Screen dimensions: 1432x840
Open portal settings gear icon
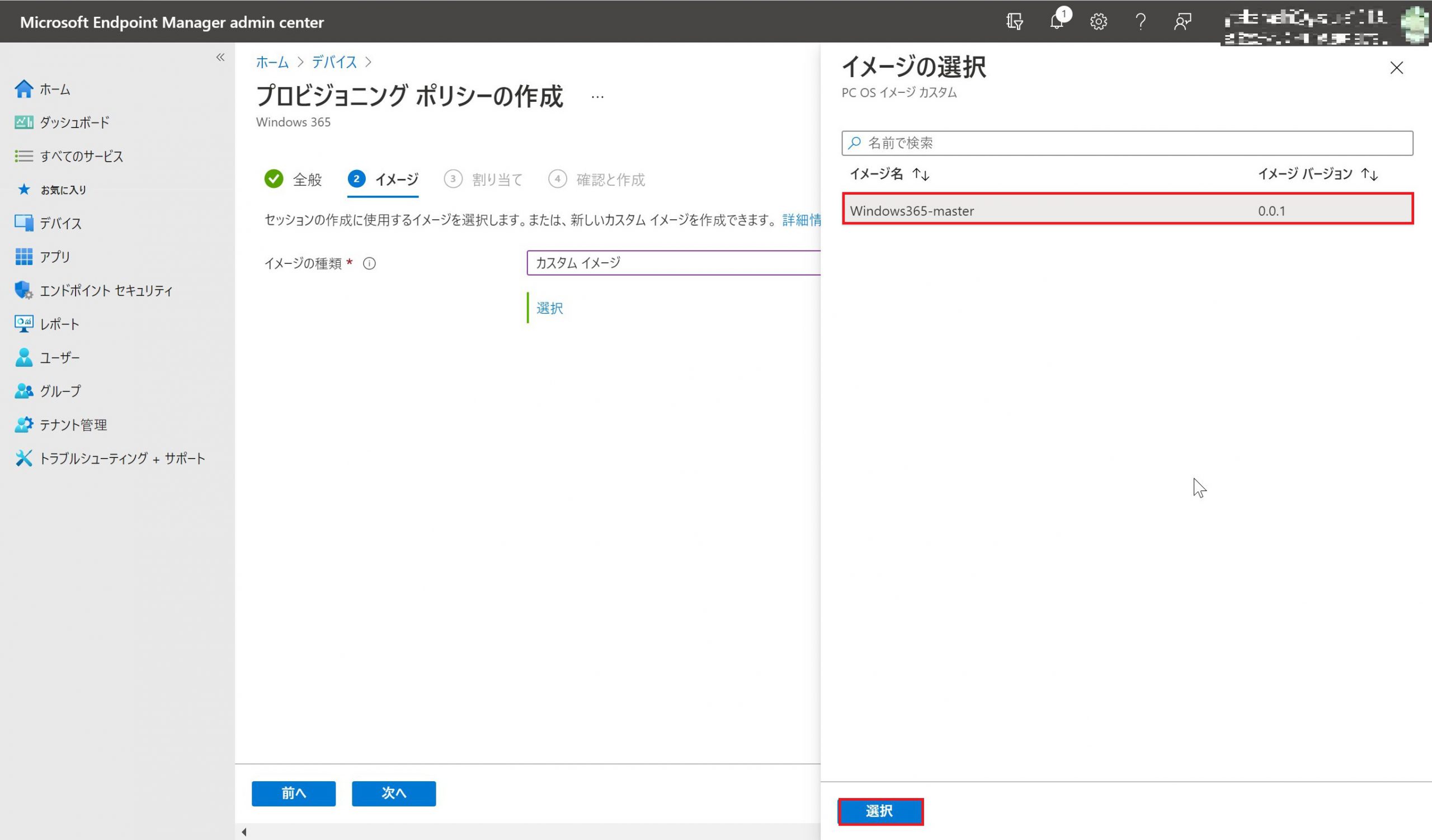(1098, 22)
